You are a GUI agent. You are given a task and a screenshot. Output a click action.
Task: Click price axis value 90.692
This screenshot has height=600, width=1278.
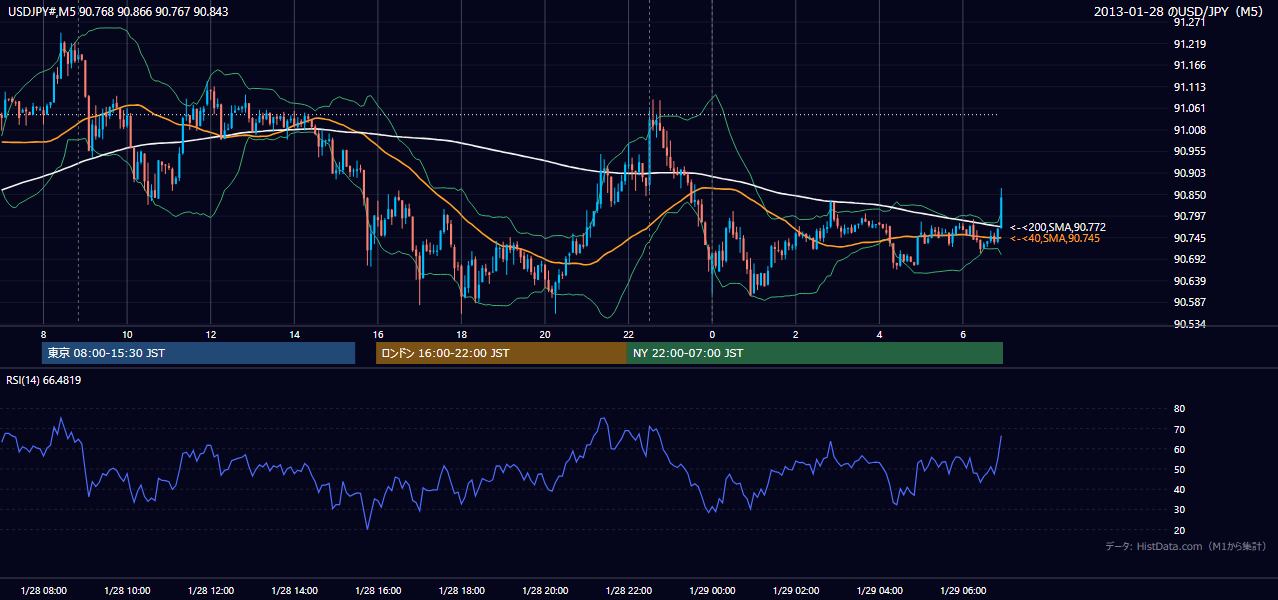[x=1190, y=259]
